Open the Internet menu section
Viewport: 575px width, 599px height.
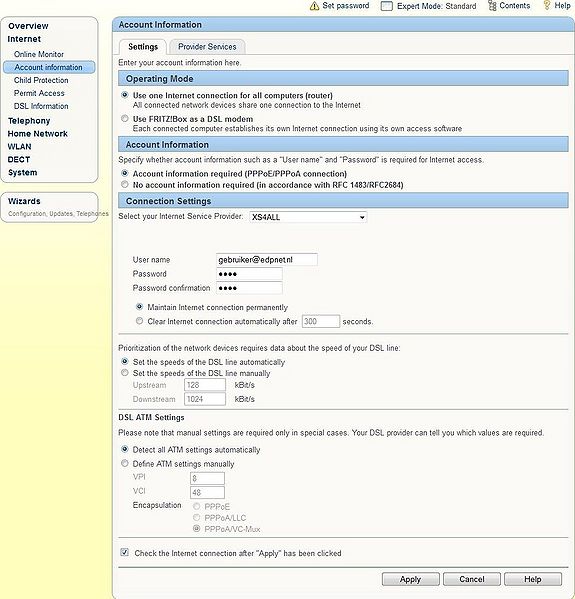click(x=24, y=39)
